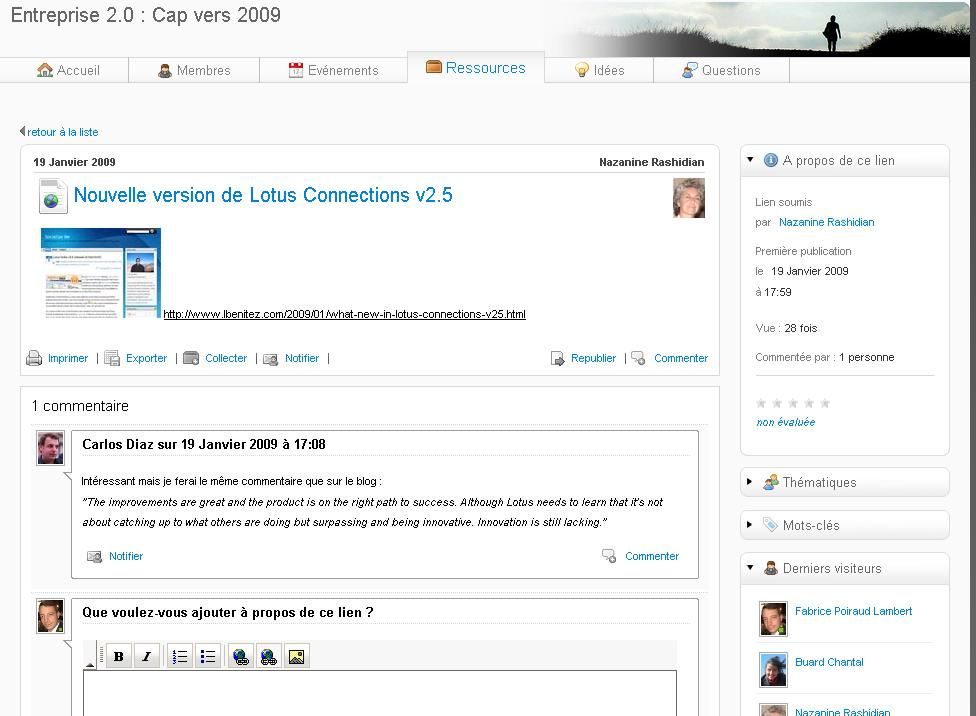
Task: Open Buard Chantal's profile link
Action: [829, 662]
